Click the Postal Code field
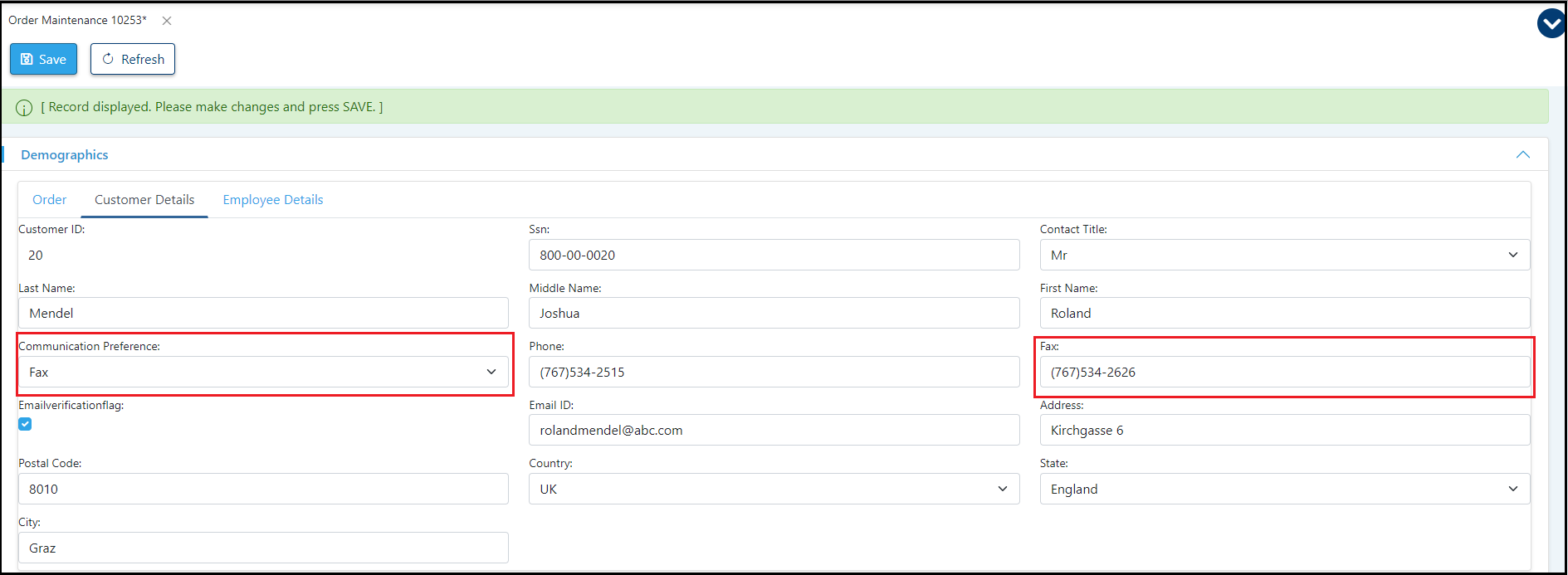 tap(263, 489)
